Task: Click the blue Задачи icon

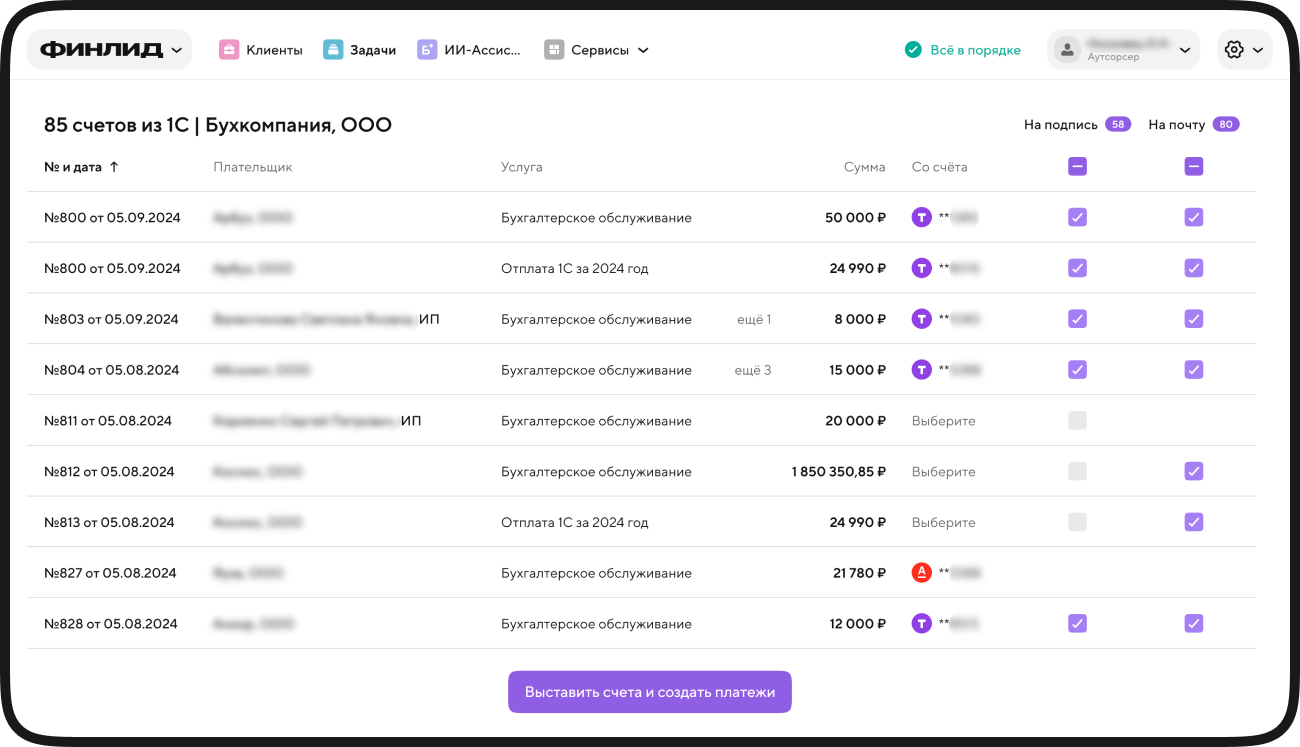Action: point(333,49)
